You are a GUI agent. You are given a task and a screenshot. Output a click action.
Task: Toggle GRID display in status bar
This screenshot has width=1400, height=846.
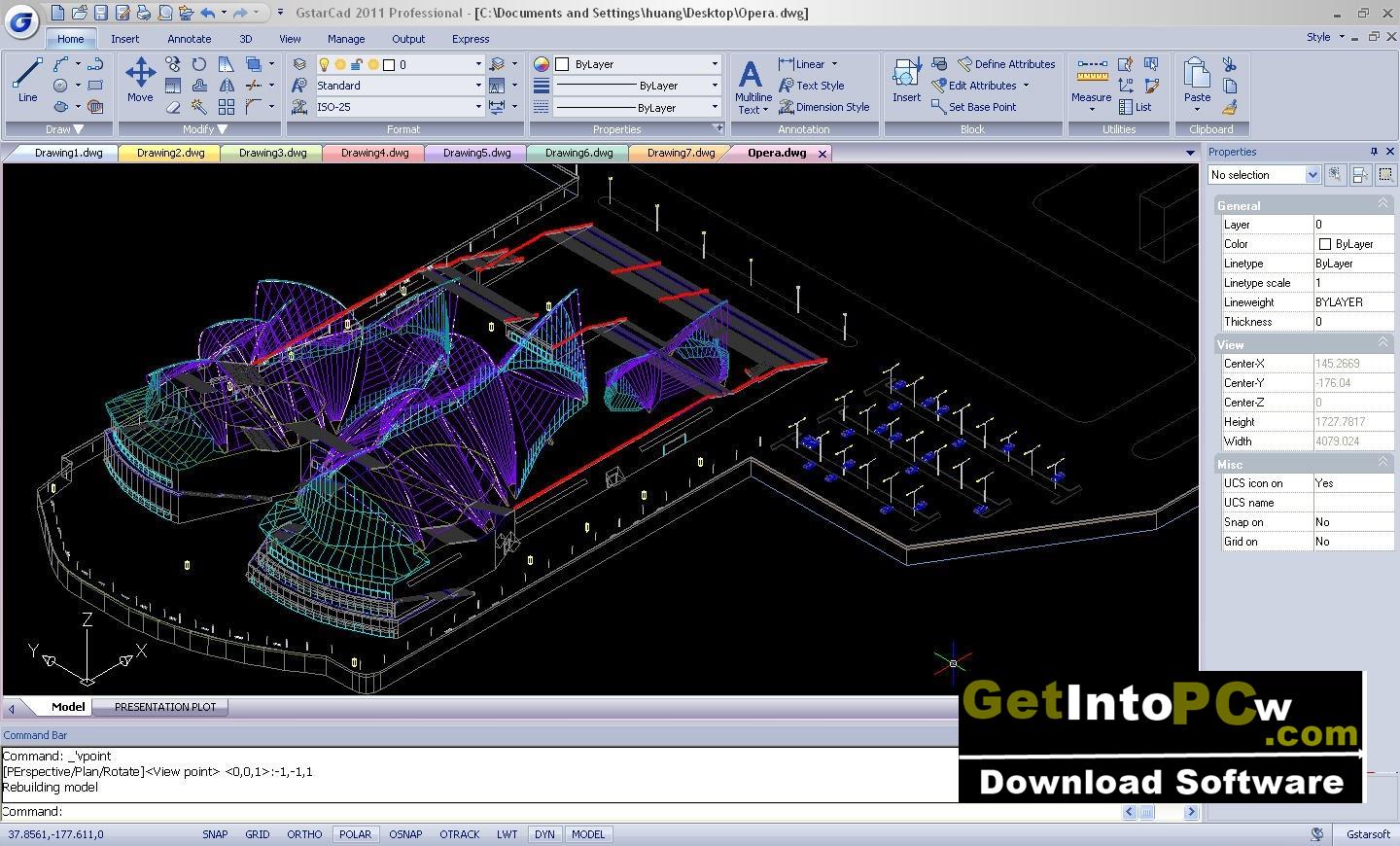[258, 834]
